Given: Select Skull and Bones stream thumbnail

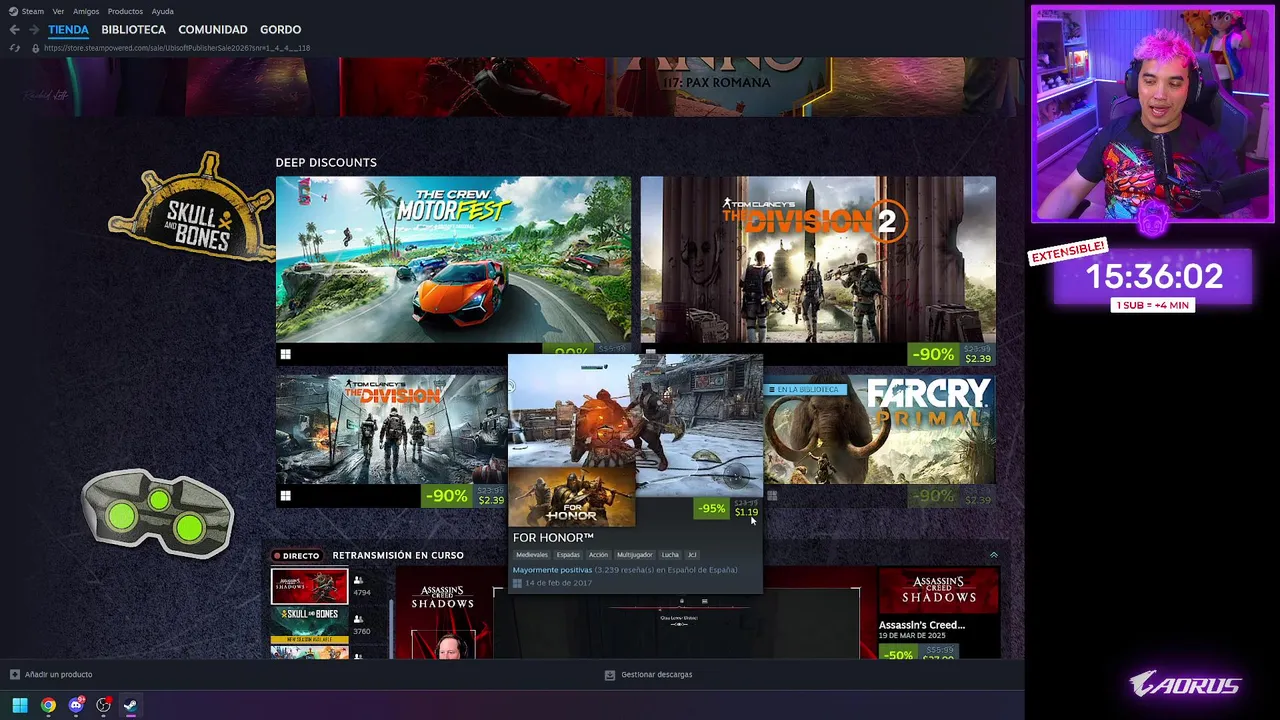Looking at the screenshot, I should 310,624.
